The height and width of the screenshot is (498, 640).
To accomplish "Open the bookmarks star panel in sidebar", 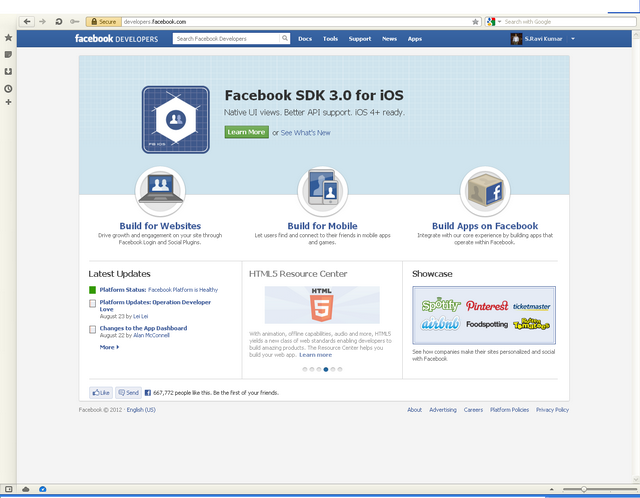I will (8, 38).
